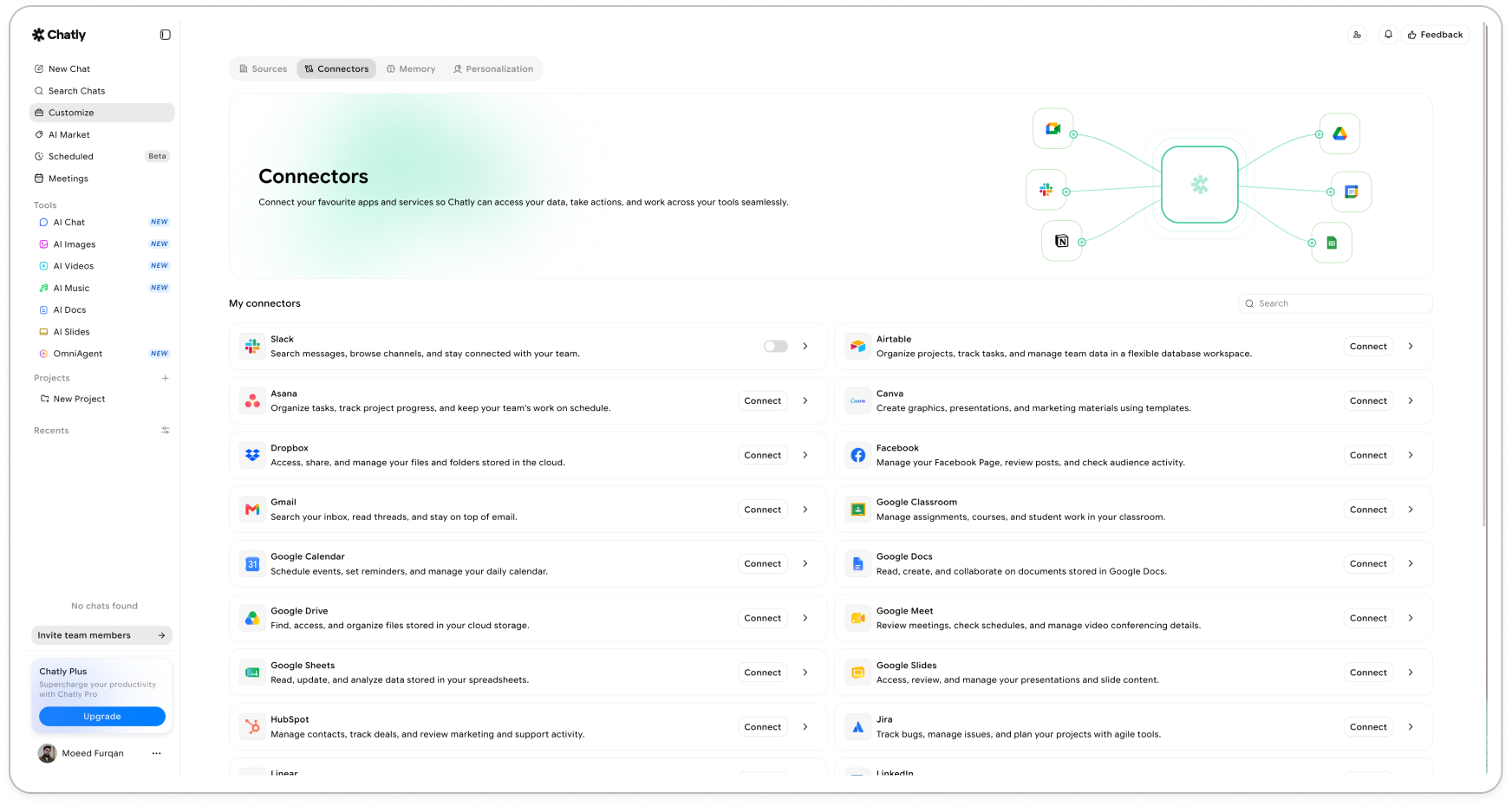Open the Slack connector icon
This screenshot has width=1512, height=806.
pos(252,347)
